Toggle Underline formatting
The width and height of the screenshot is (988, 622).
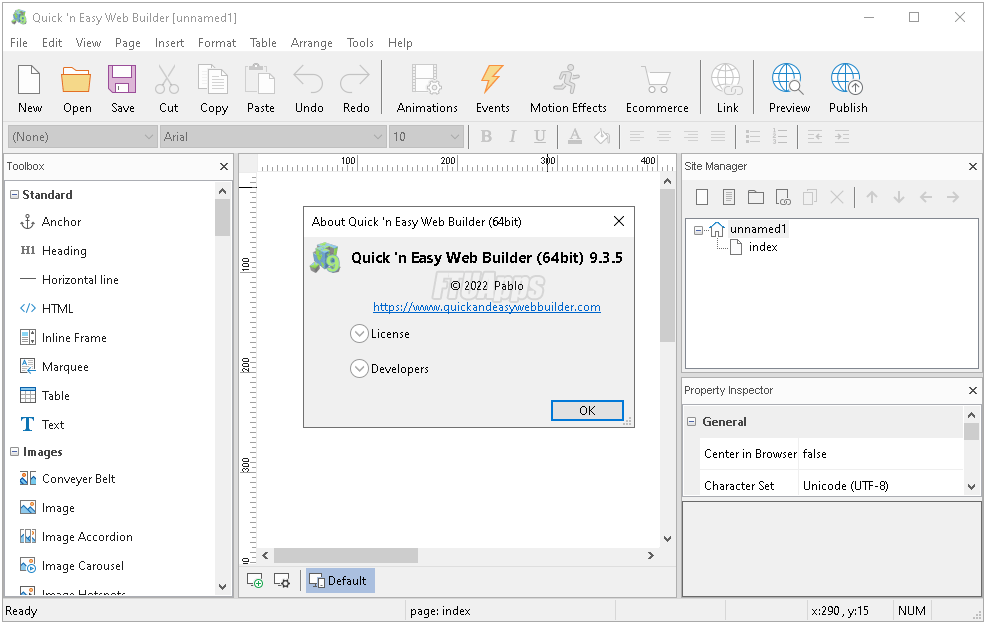click(x=539, y=136)
